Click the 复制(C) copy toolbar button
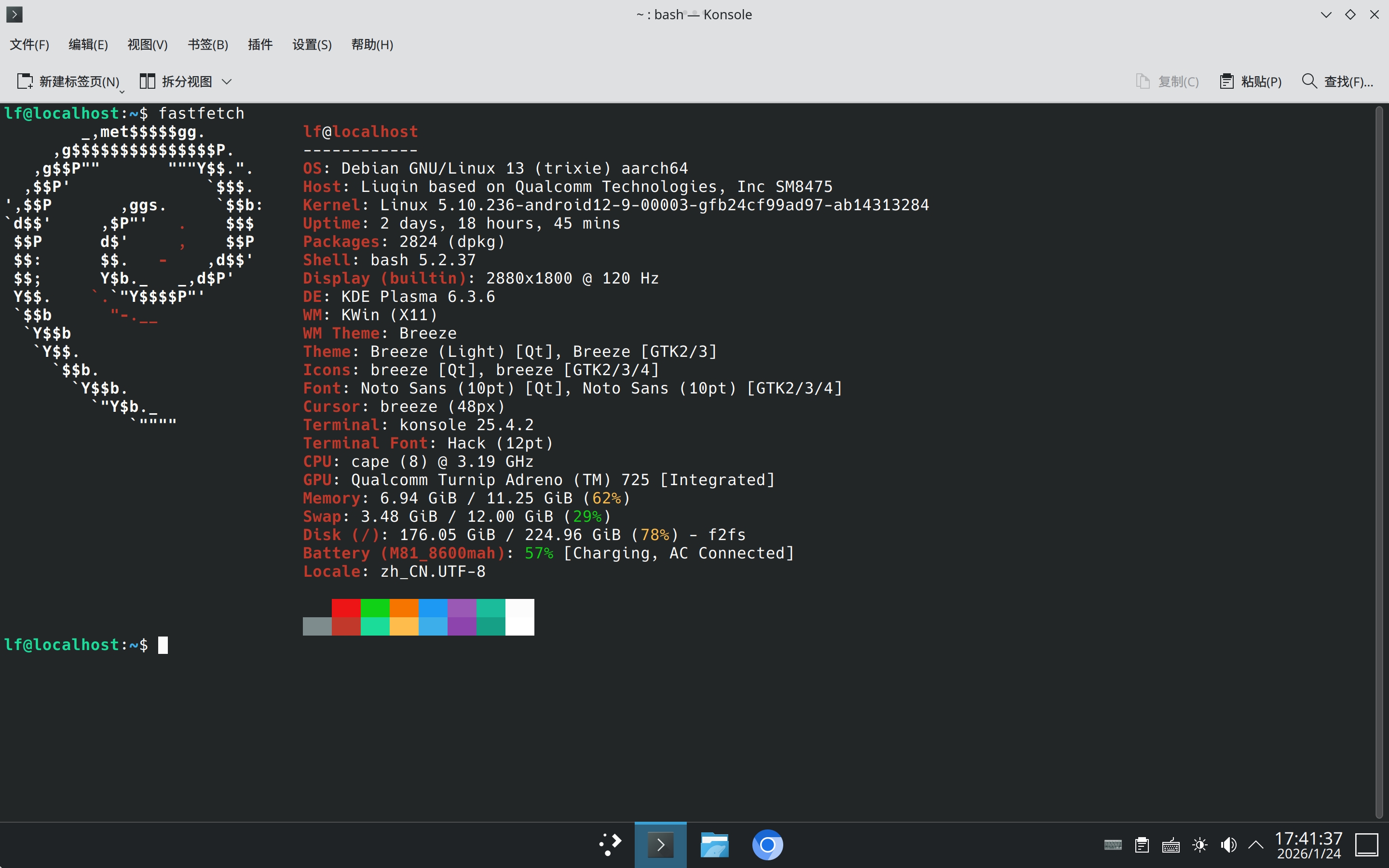Image resolution: width=1389 pixels, height=868 pixels. tap(1168, 81)
